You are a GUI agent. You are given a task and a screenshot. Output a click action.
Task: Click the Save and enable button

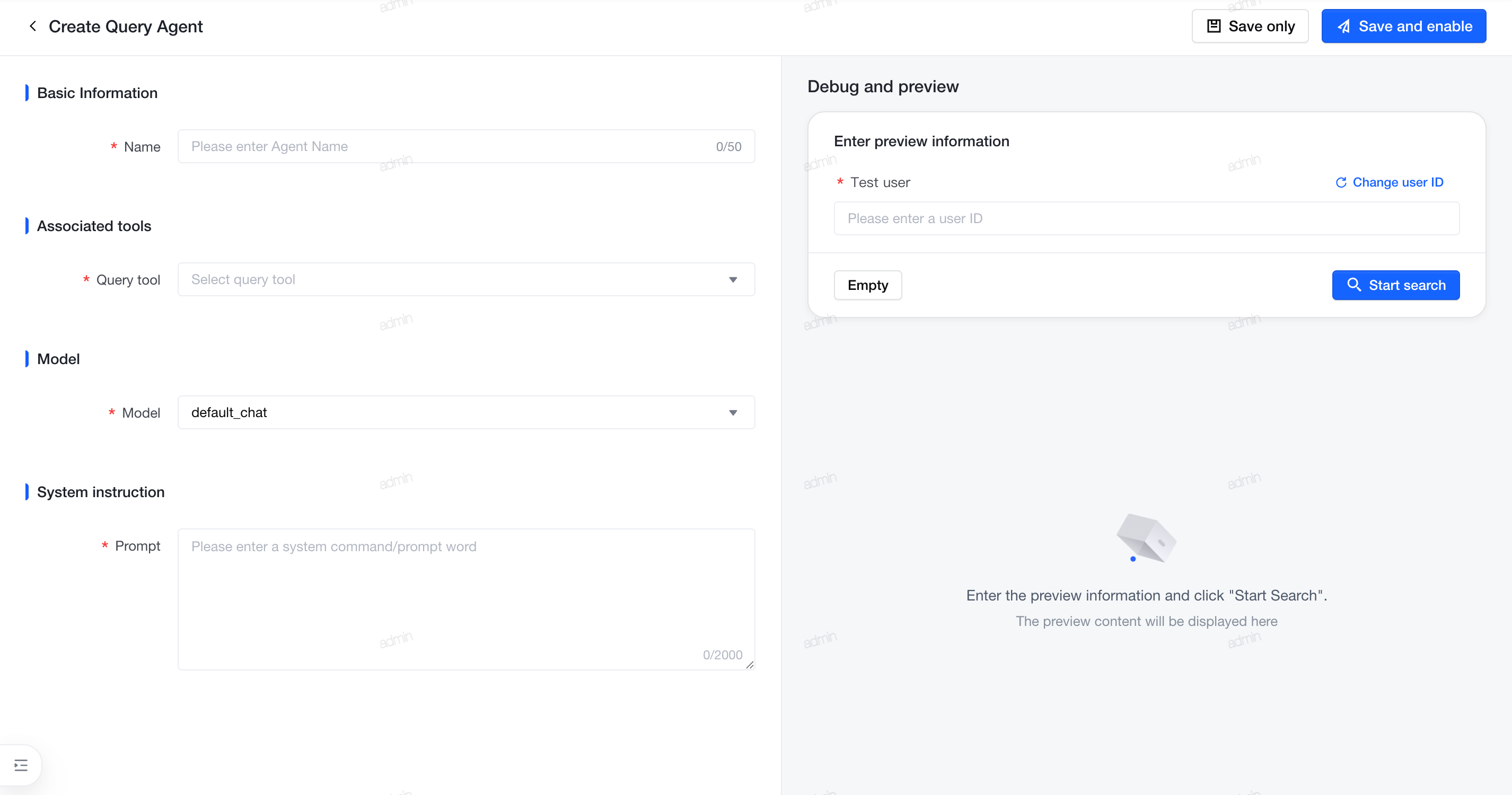click(x=1403, y=26)
